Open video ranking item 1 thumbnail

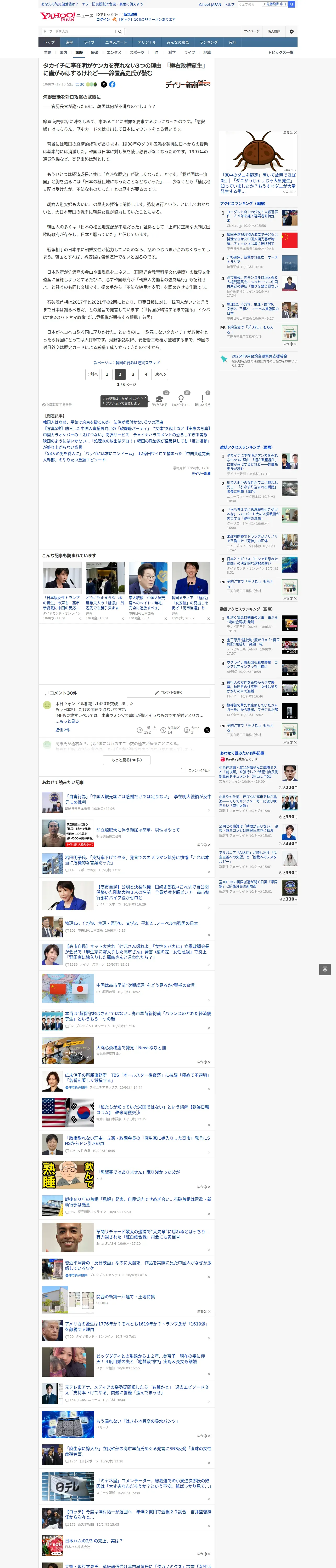pyautogui.click(x=290, y=623)
